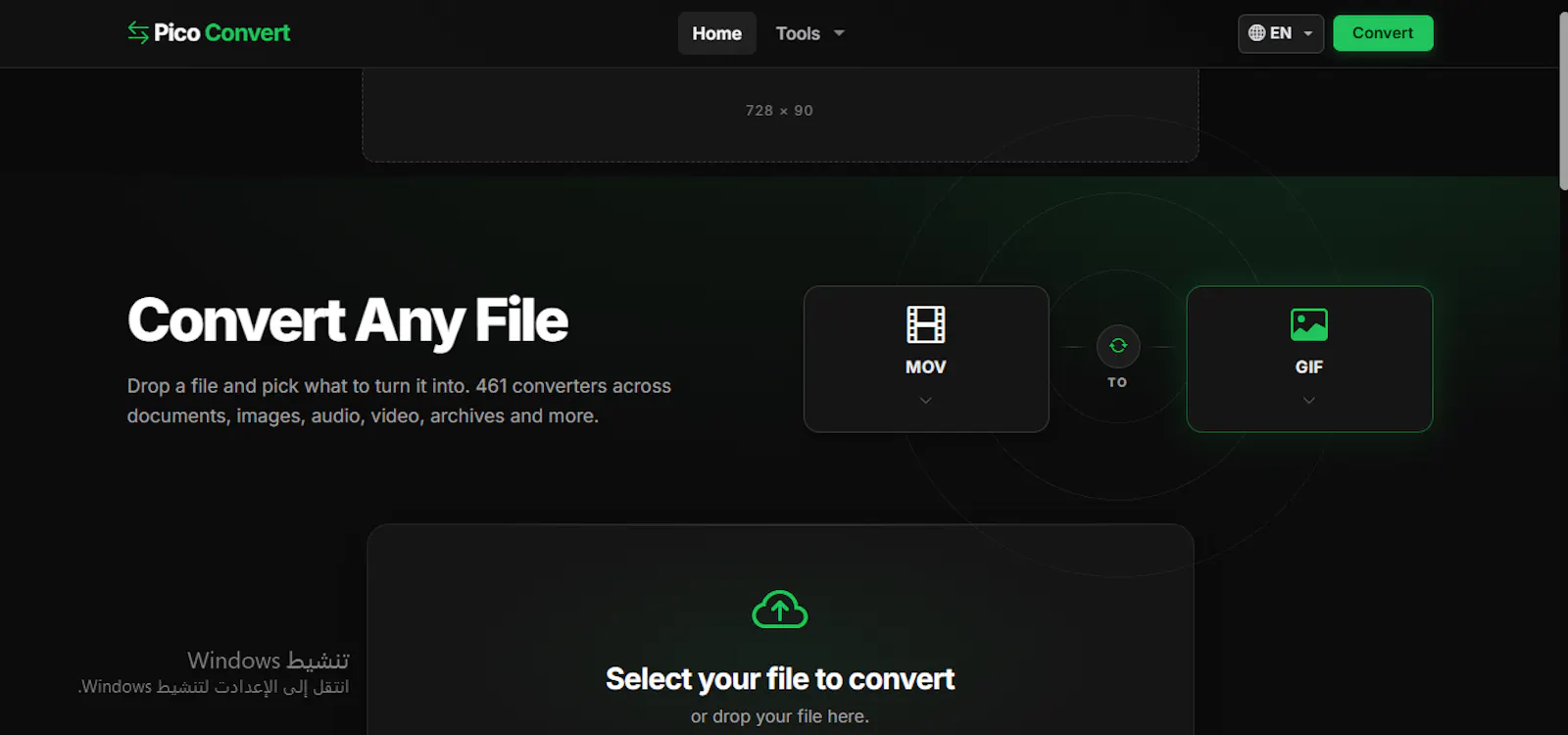This screenshot has height=735, width=1568.
Task: Click 'Select your file to convert' text
Action: (780, 679)
